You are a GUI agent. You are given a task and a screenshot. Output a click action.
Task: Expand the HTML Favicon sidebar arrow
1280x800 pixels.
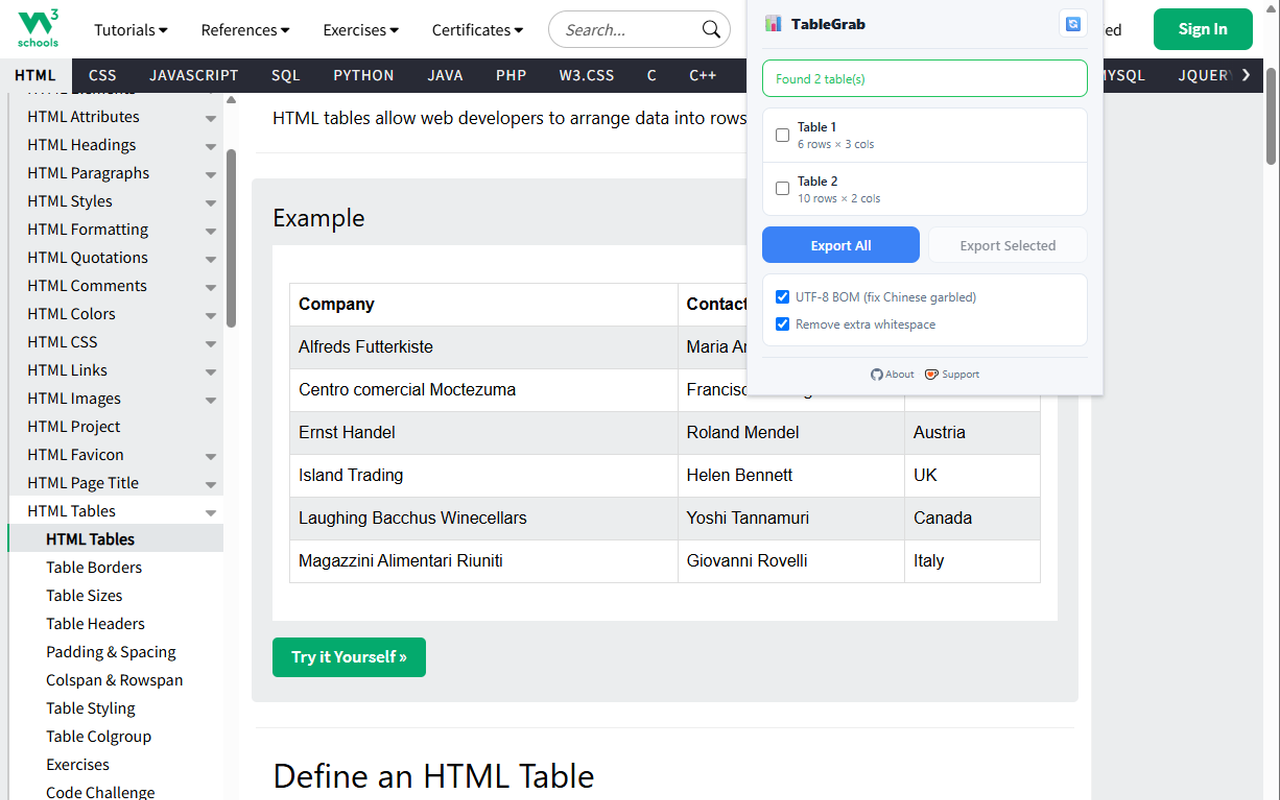coord(211,456)
